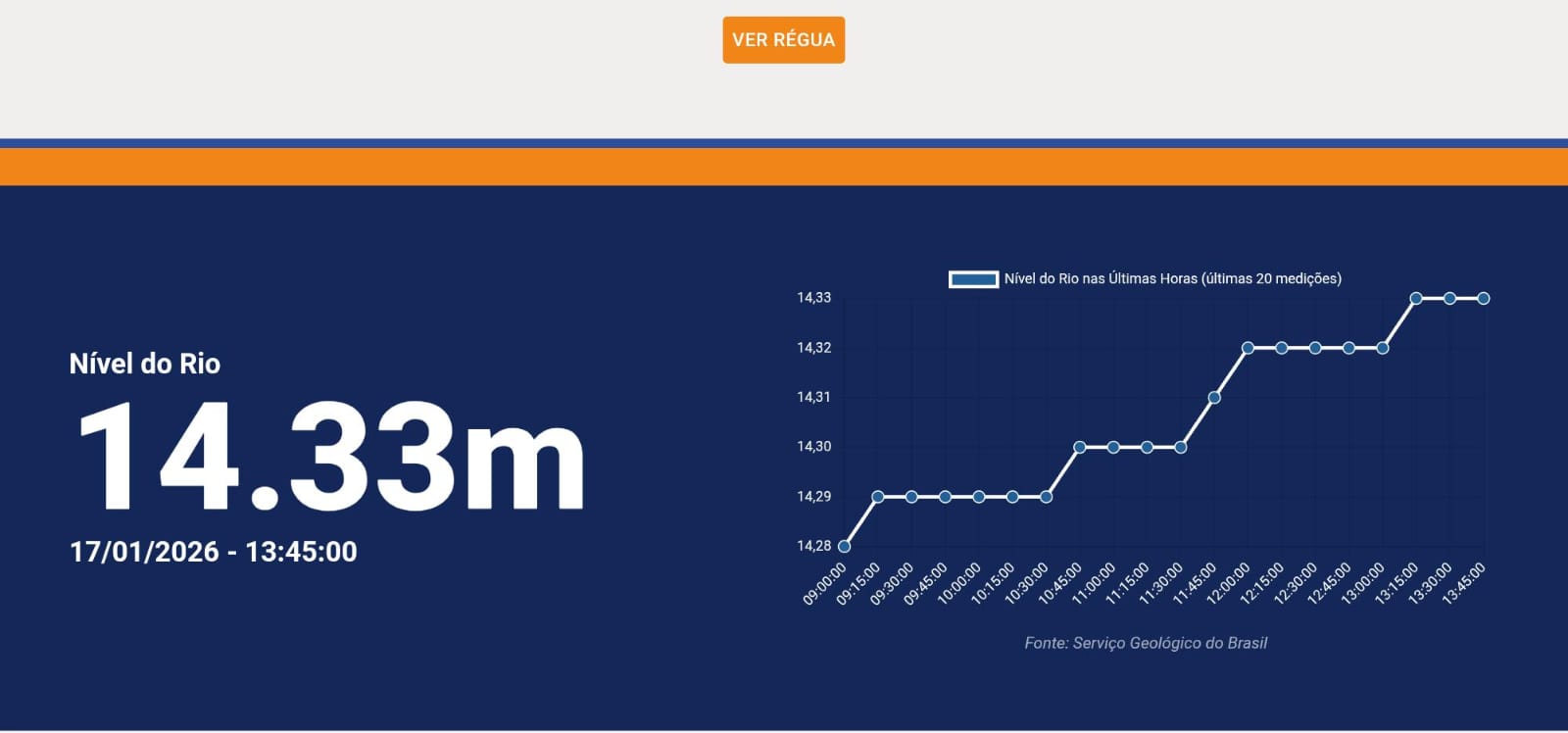Click the 14,33 y-axis label
Image resolution: width=1568 pixels, height=733 pixels.
pos(813,298)
